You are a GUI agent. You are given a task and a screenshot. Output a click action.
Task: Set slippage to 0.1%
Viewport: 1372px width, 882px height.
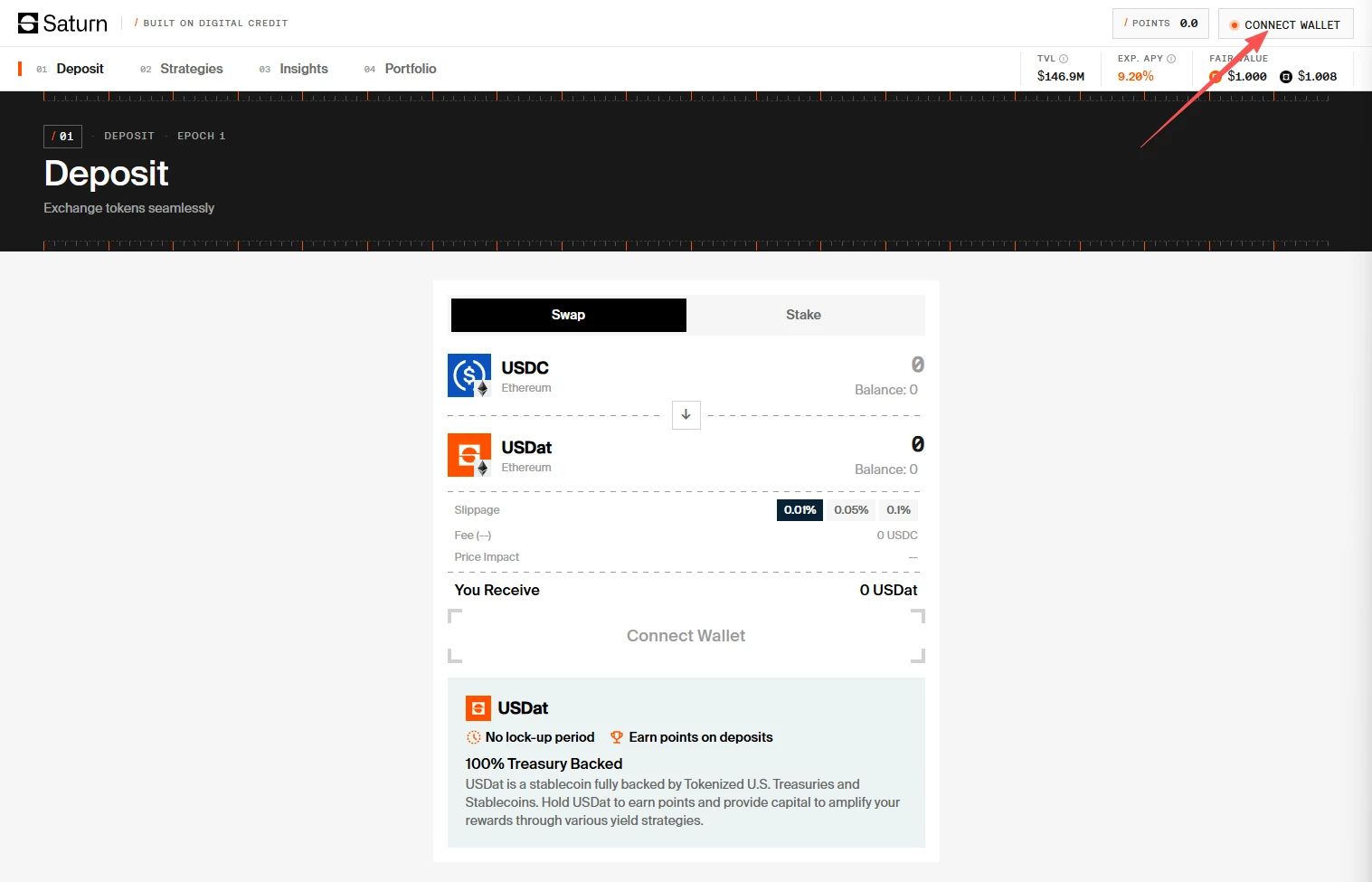coord(899,510)
